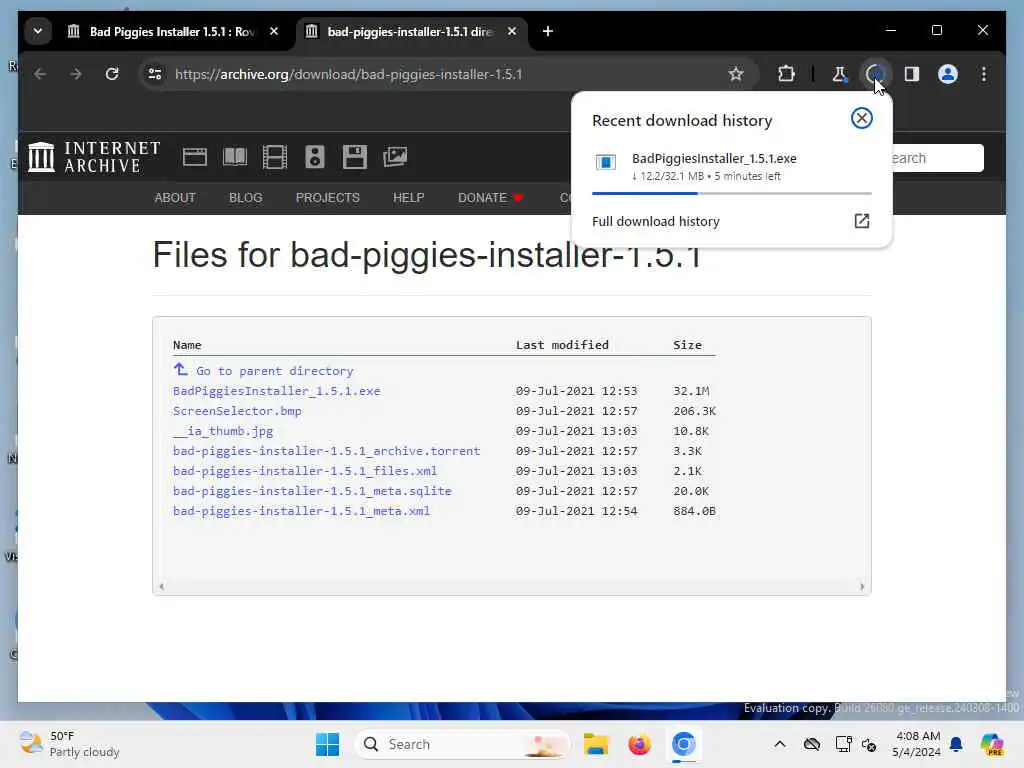The width and height of the screenshot is (1024, 768).
Task: Expand the hidden system tray icons
Action: pos(780,744)
